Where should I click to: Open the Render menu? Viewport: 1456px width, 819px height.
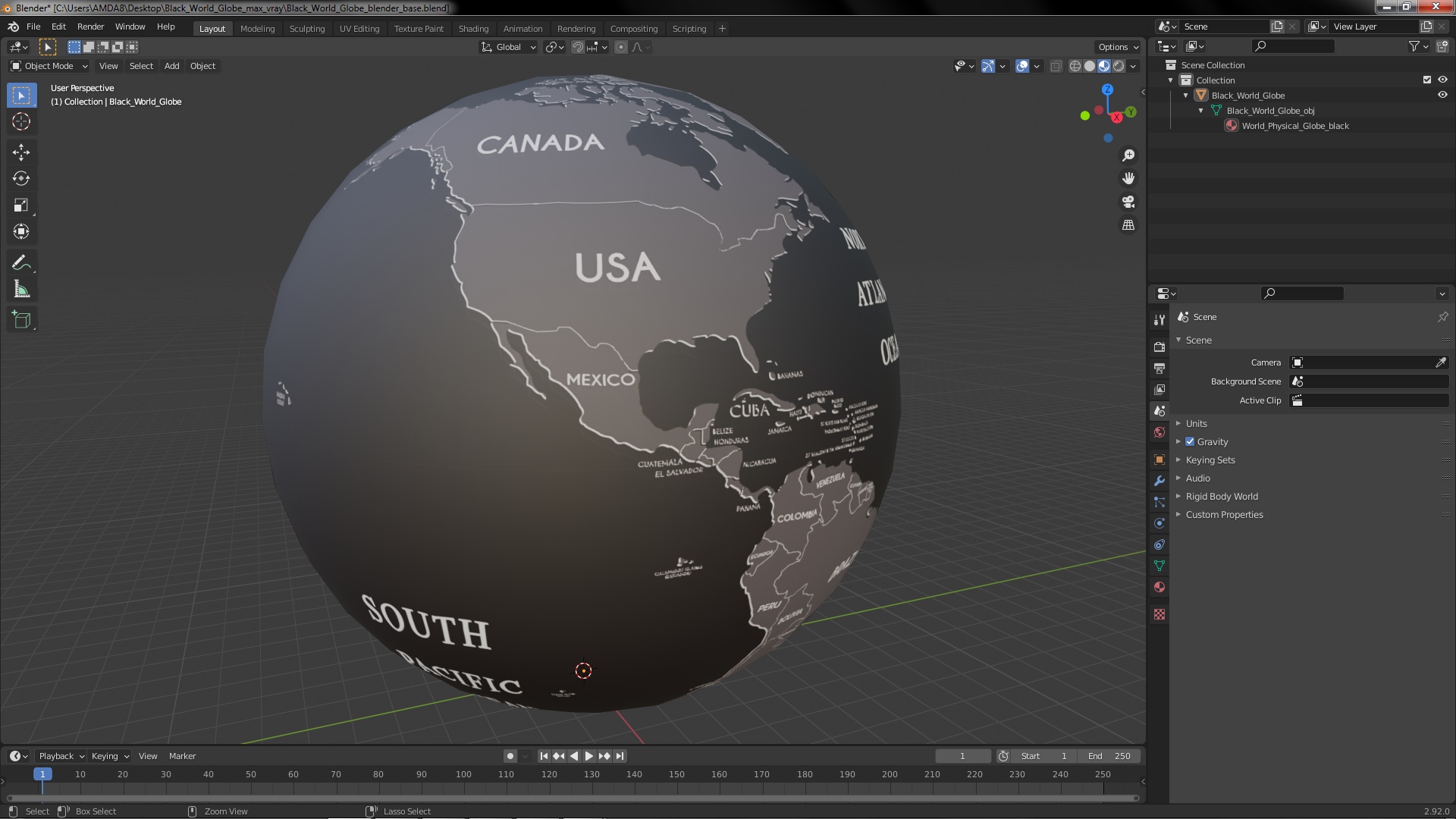click(x=90, y=27)
